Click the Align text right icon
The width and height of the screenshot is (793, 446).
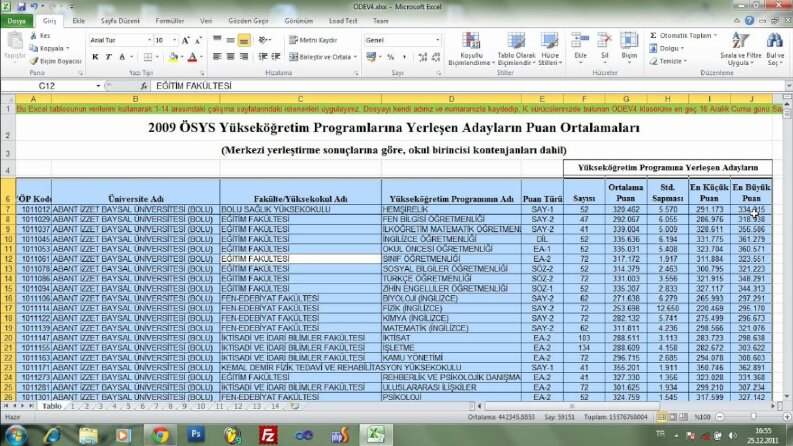click(x=244, y=57)
